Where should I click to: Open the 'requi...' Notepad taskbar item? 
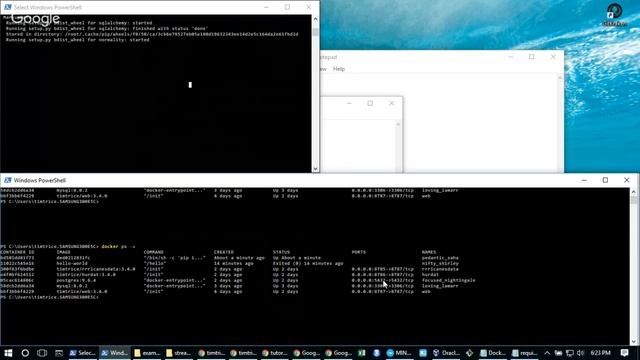click(x=525, y=353)
